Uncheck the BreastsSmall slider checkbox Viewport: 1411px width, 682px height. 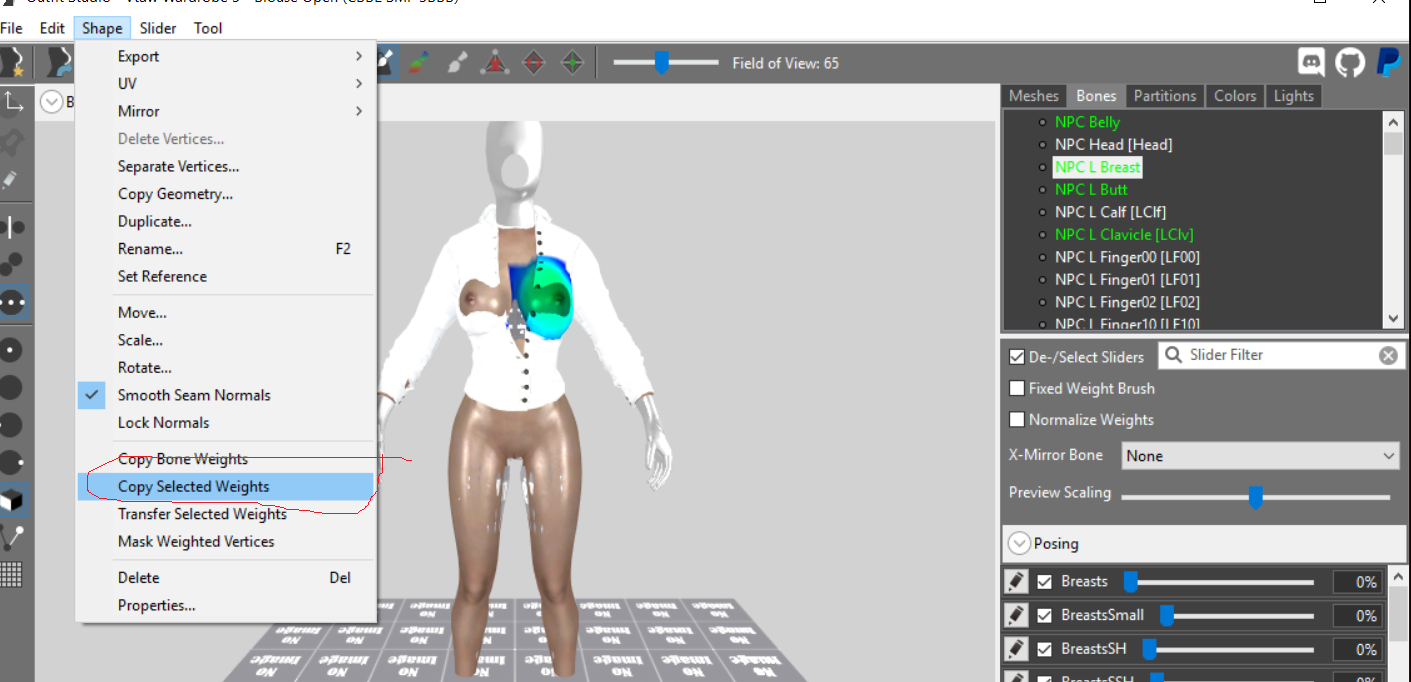pyautogui.click(x=1045, y=616)
